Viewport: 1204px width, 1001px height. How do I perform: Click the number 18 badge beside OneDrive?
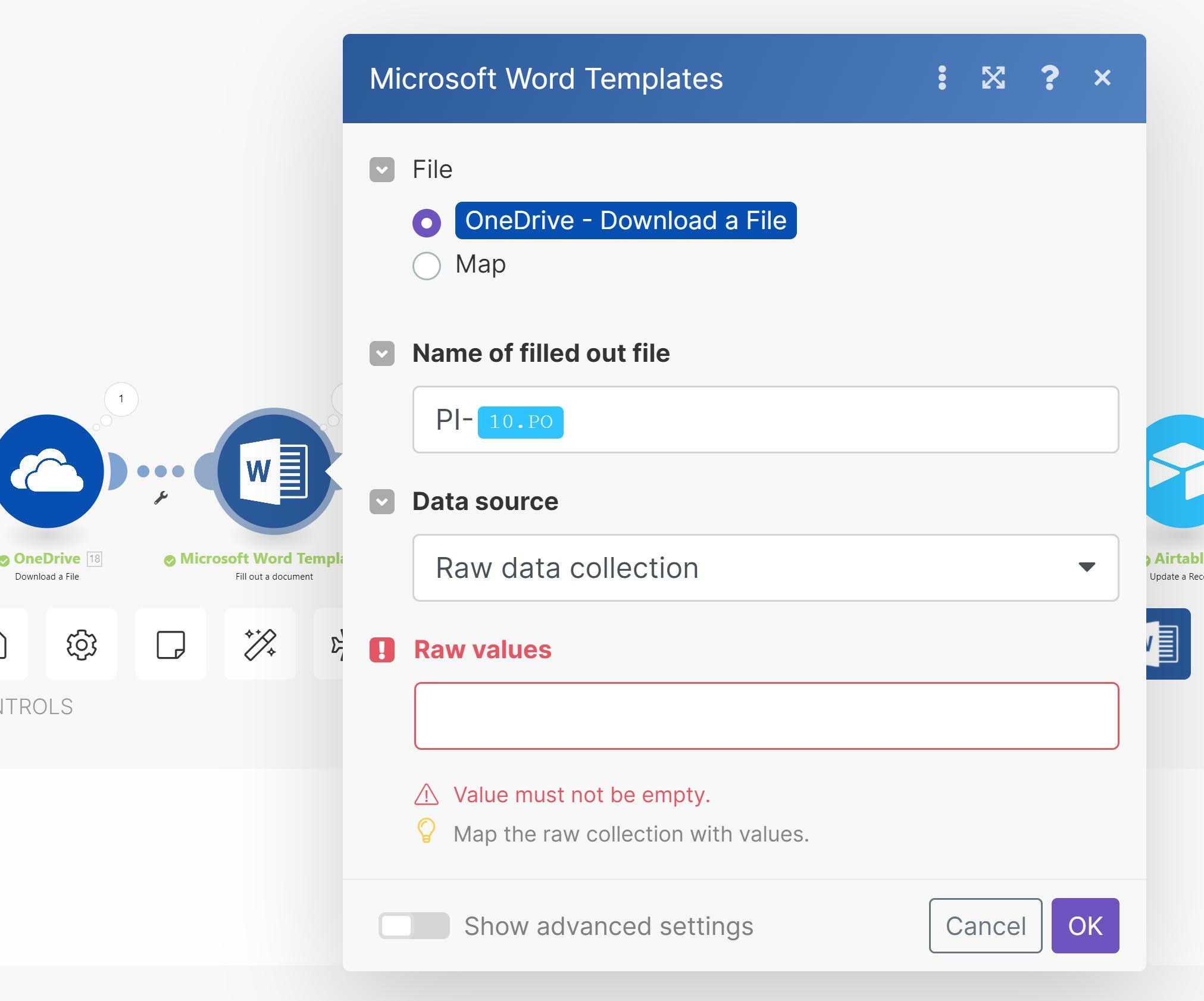pos(94,559)
